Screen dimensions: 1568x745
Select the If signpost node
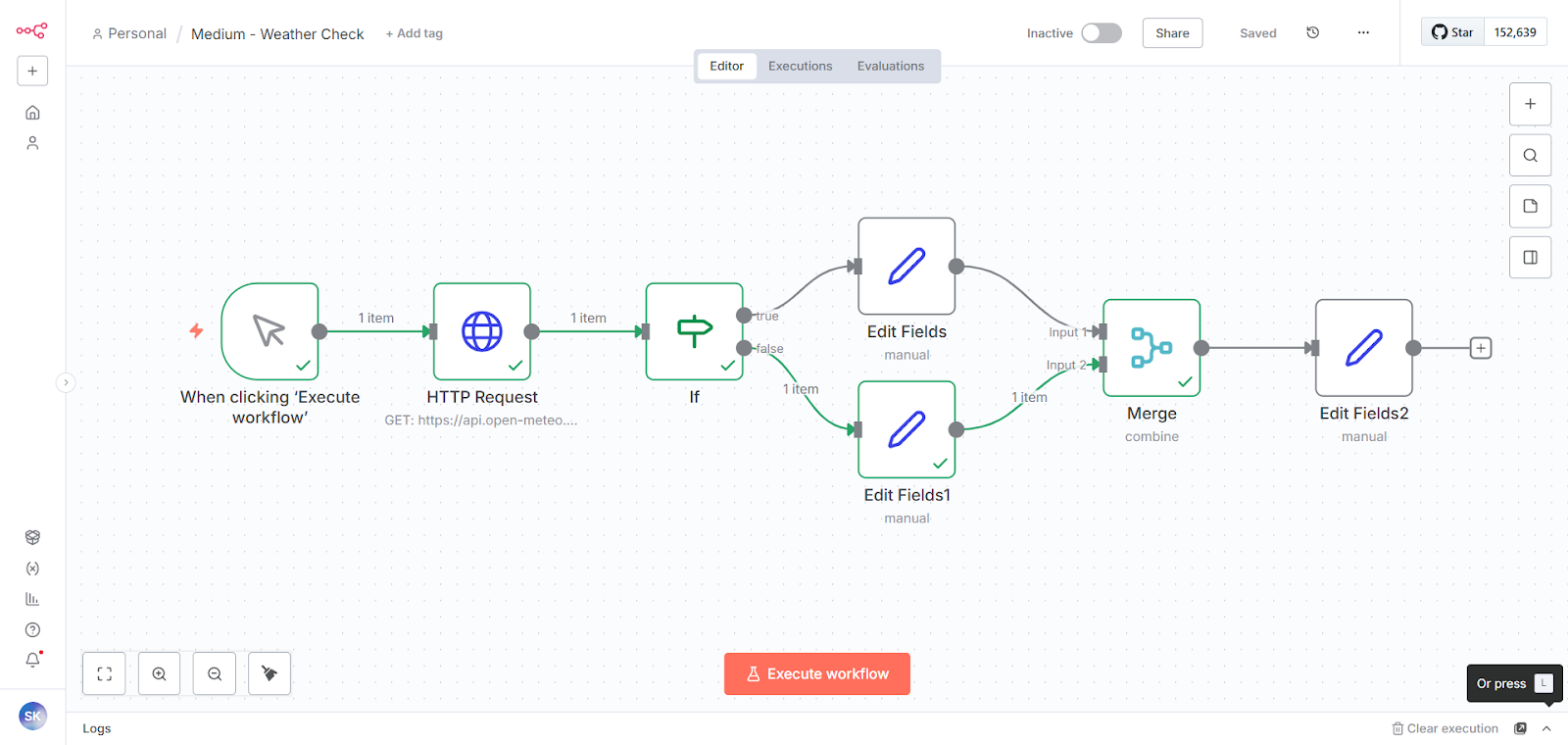point(695,331)
